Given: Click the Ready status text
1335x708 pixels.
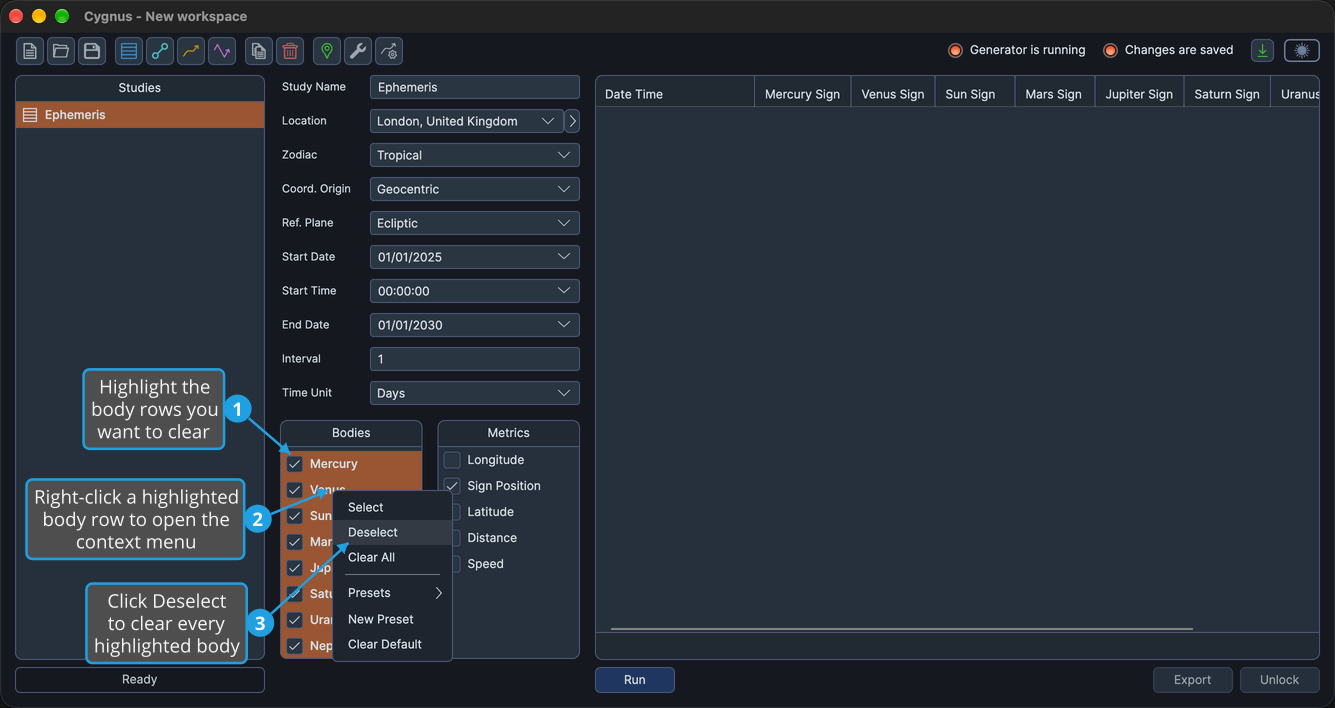Looking at the screenshot, I should tap(140, 680).
